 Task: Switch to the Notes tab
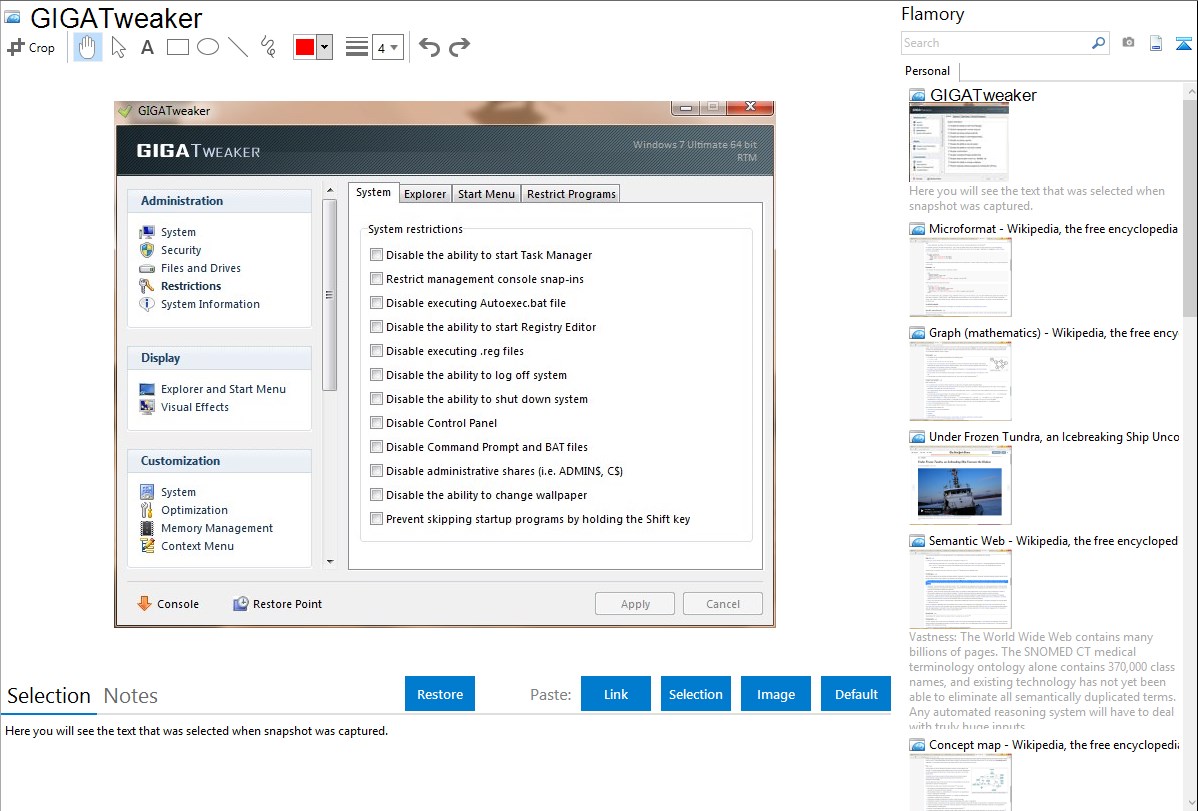pyautogui.click(x=131, y=696)
